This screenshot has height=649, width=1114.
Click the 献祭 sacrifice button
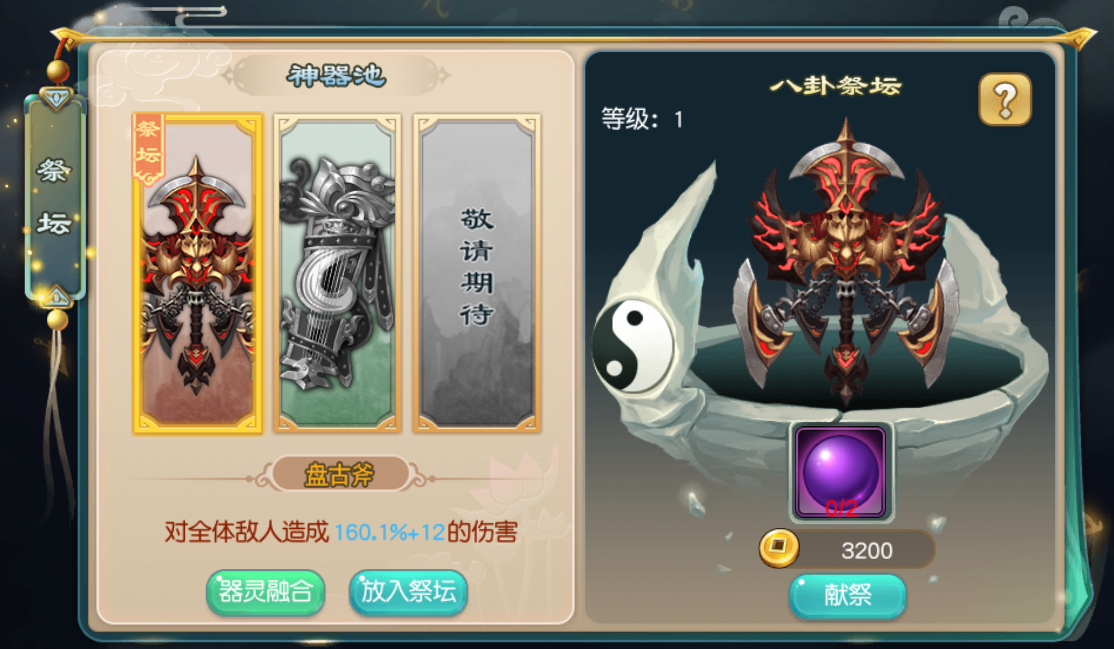point(848,595)
